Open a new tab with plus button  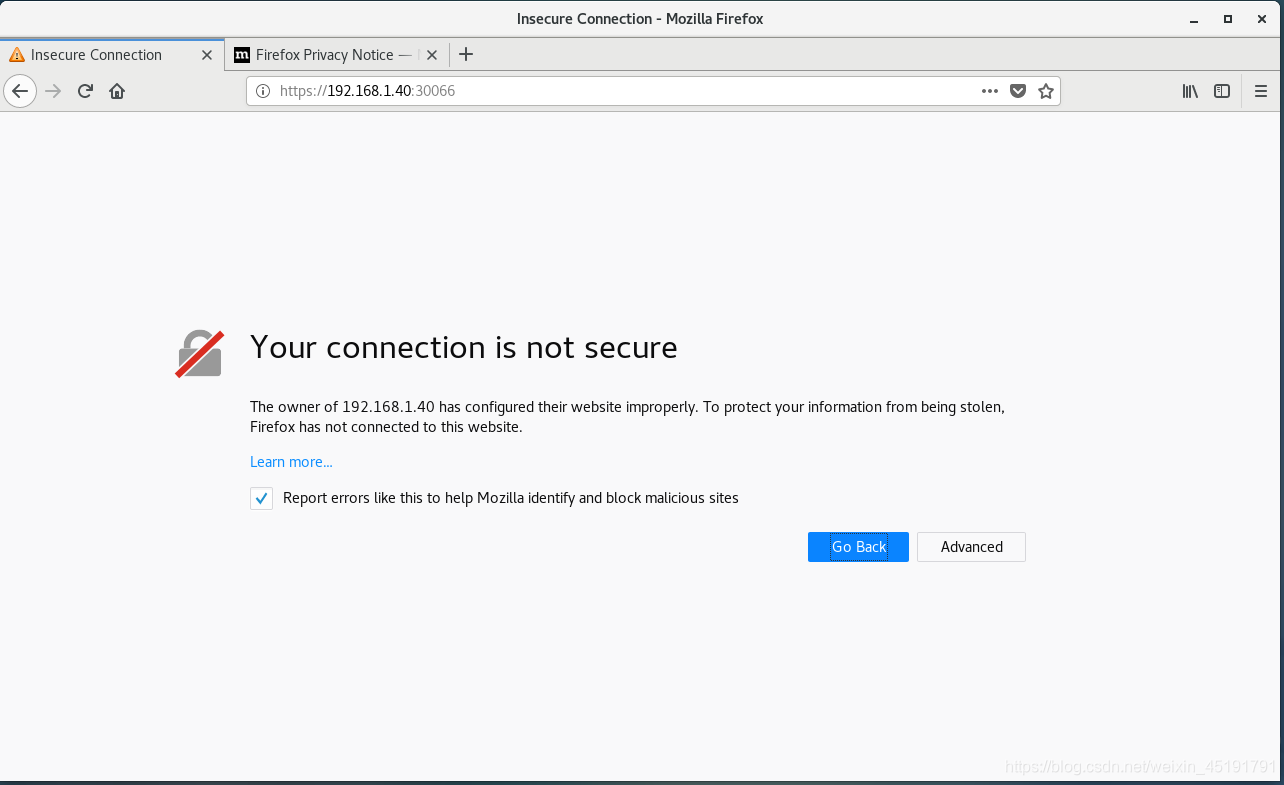(x=466, y=55)
